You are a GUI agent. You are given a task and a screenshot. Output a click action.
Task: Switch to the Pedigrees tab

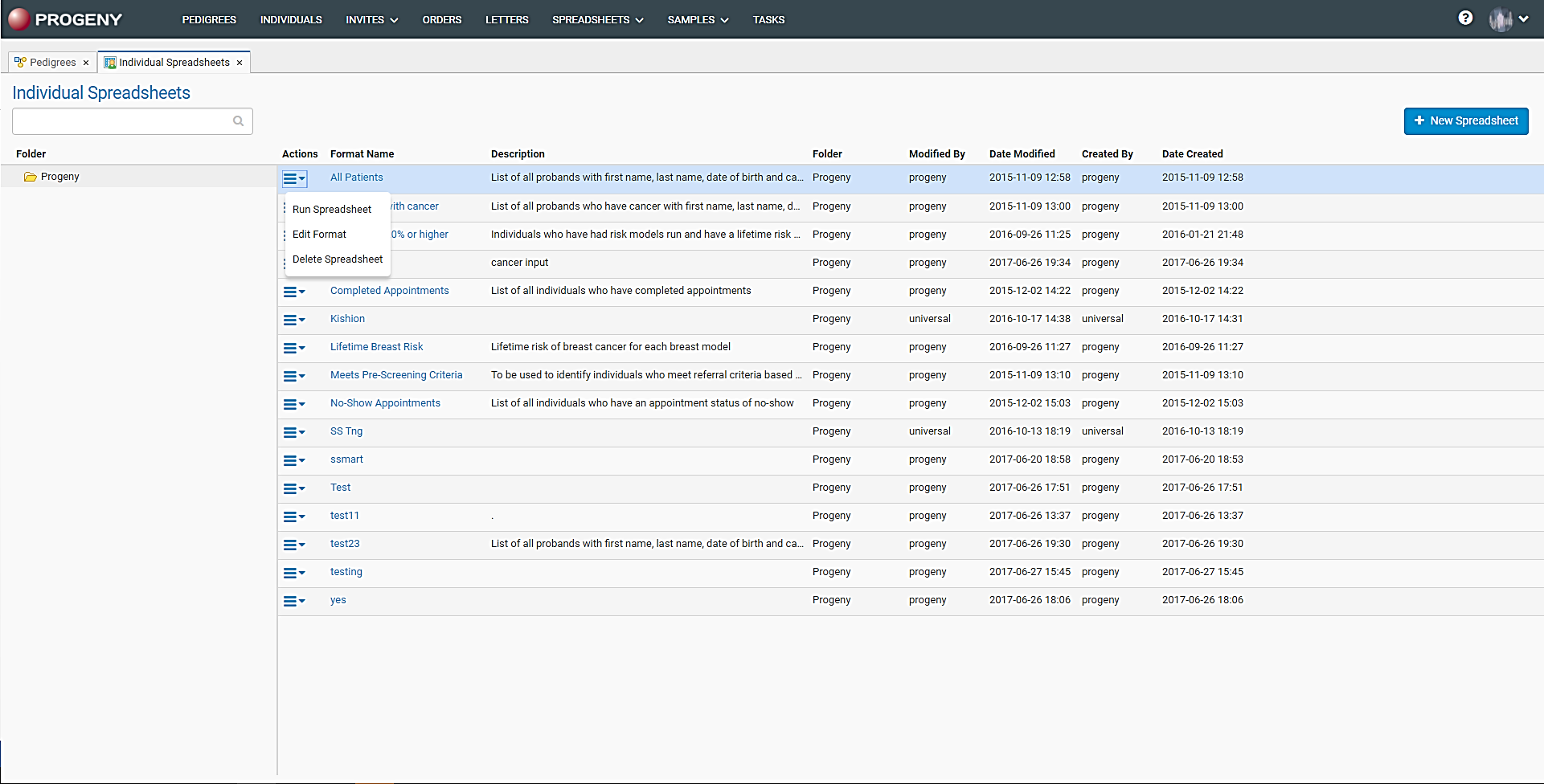50,62
